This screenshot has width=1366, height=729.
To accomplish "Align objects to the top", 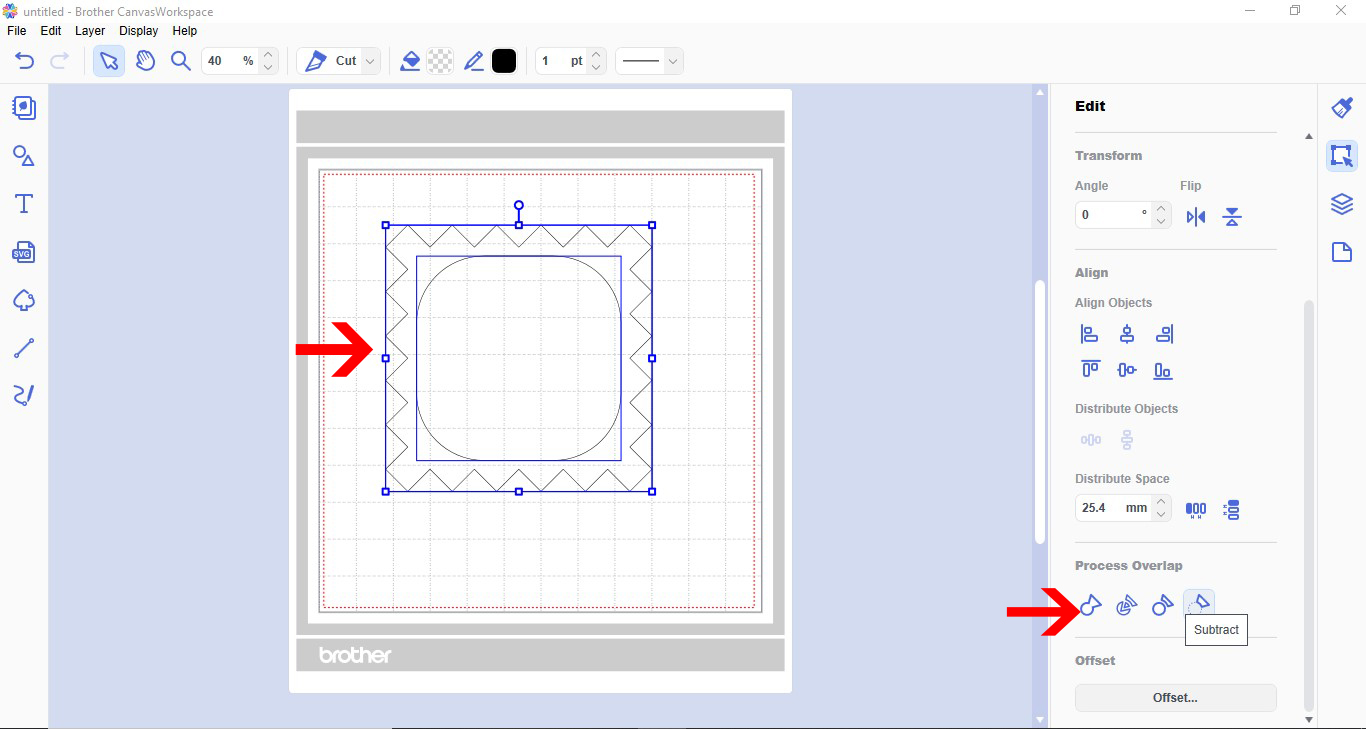I will pyautogui.click(x=1090, y=370).
